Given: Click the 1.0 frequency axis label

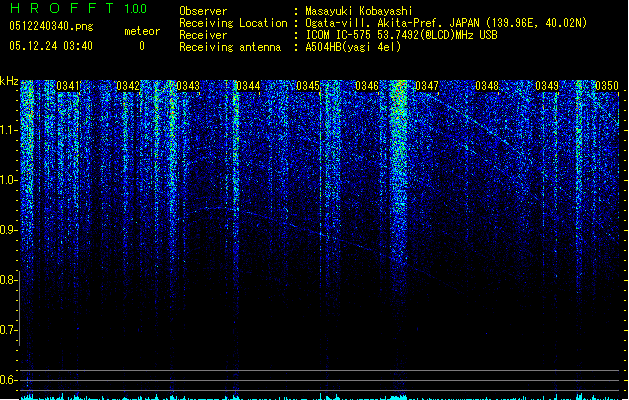Looking at the screenshot, I should [8, 180].
